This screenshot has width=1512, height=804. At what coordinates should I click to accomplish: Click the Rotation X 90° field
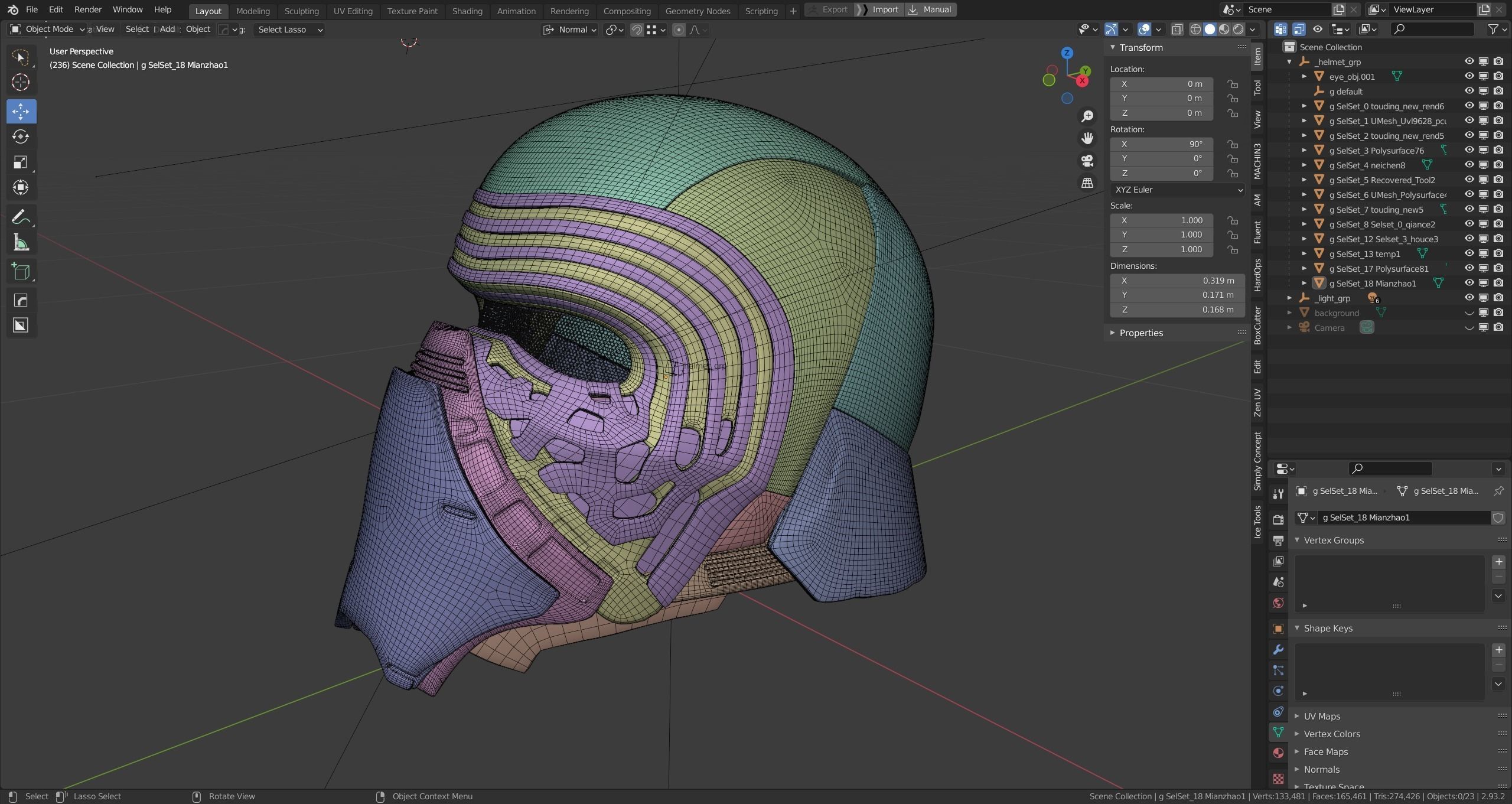(x=1161, y=144)
